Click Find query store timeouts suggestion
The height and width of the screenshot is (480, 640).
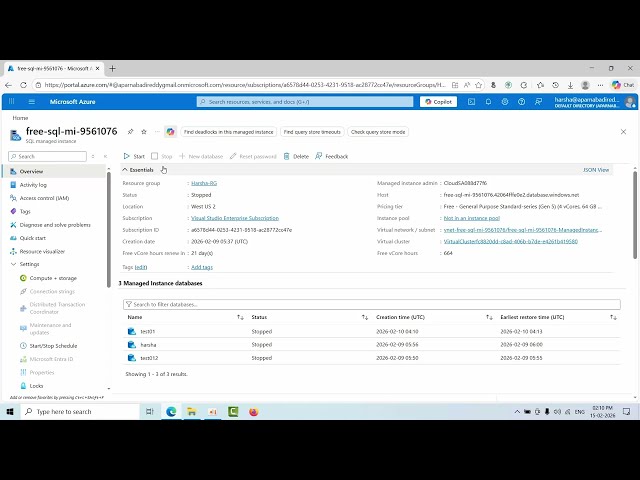(312, 132)
